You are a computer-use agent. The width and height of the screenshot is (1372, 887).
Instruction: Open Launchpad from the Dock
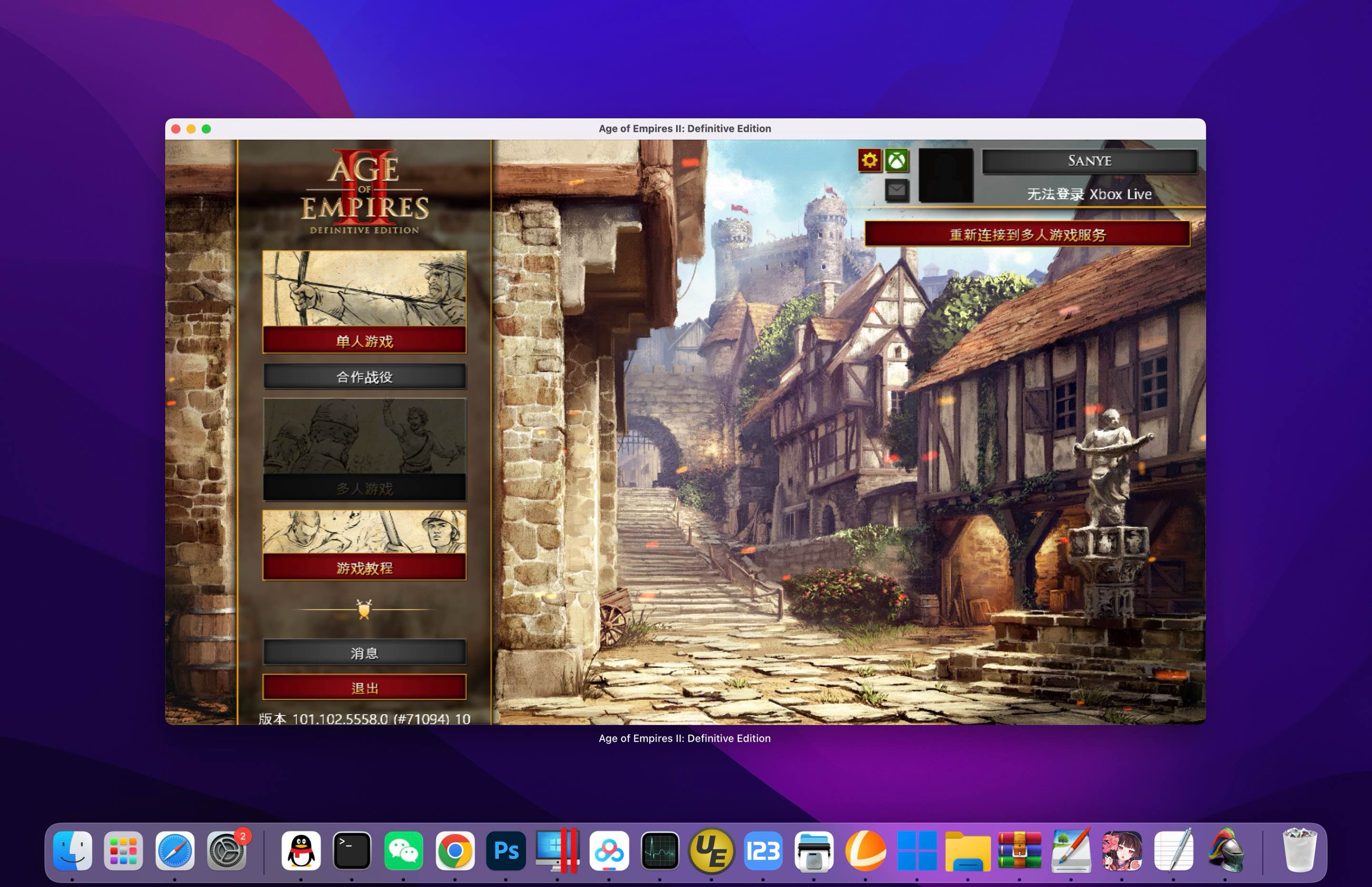[123, 850]
